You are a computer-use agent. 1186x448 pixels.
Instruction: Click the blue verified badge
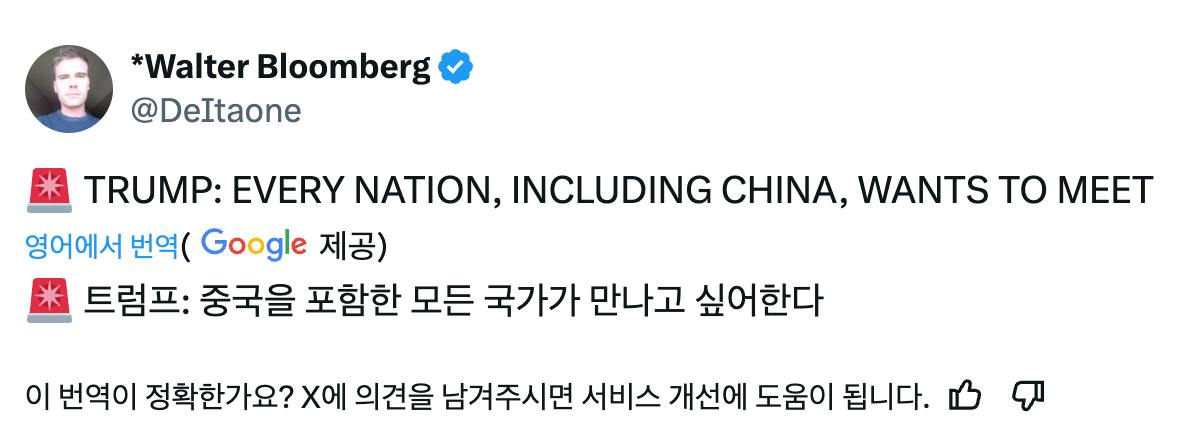point(457,68)
